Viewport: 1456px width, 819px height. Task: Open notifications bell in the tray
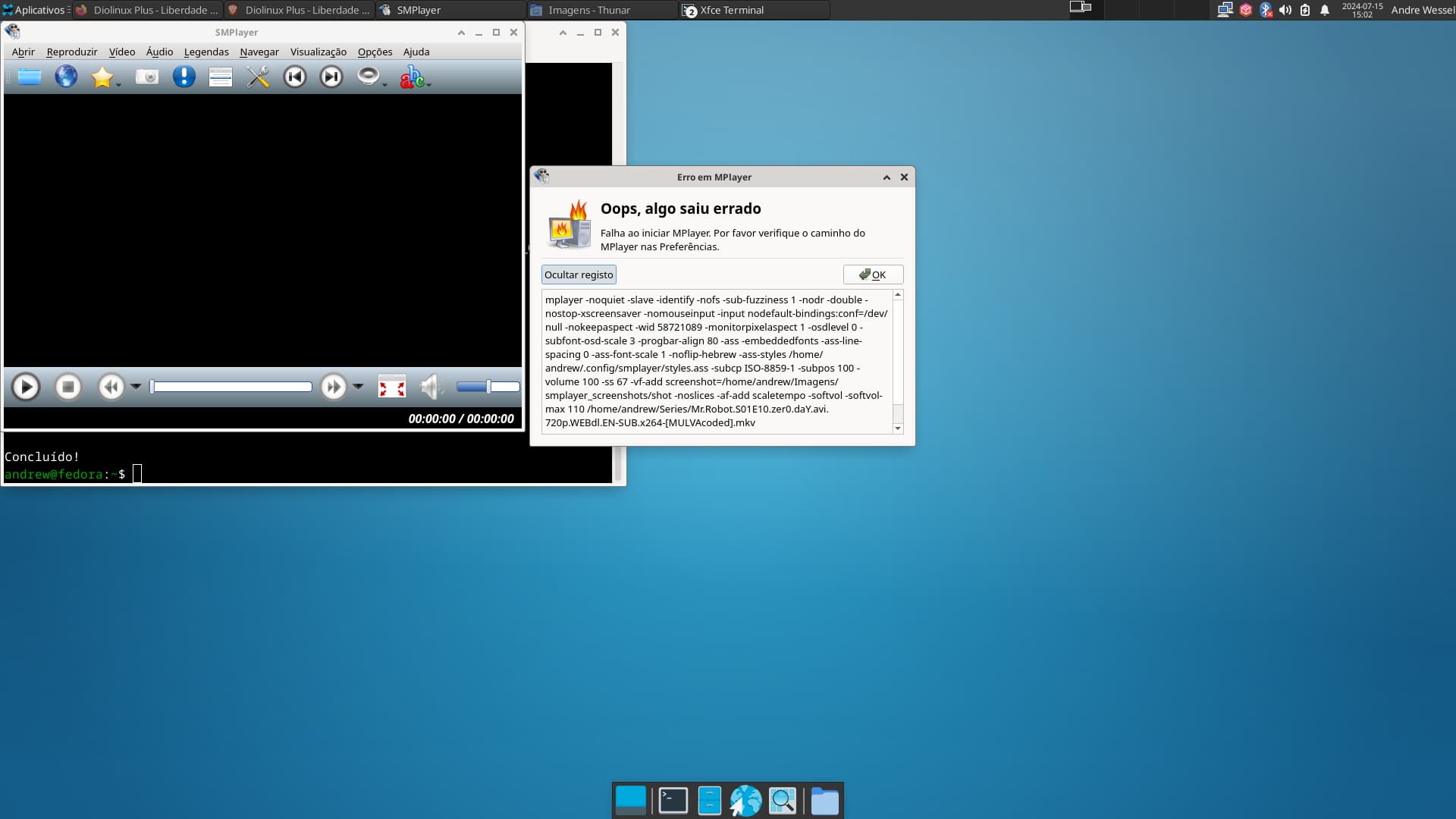point(1325,10)
